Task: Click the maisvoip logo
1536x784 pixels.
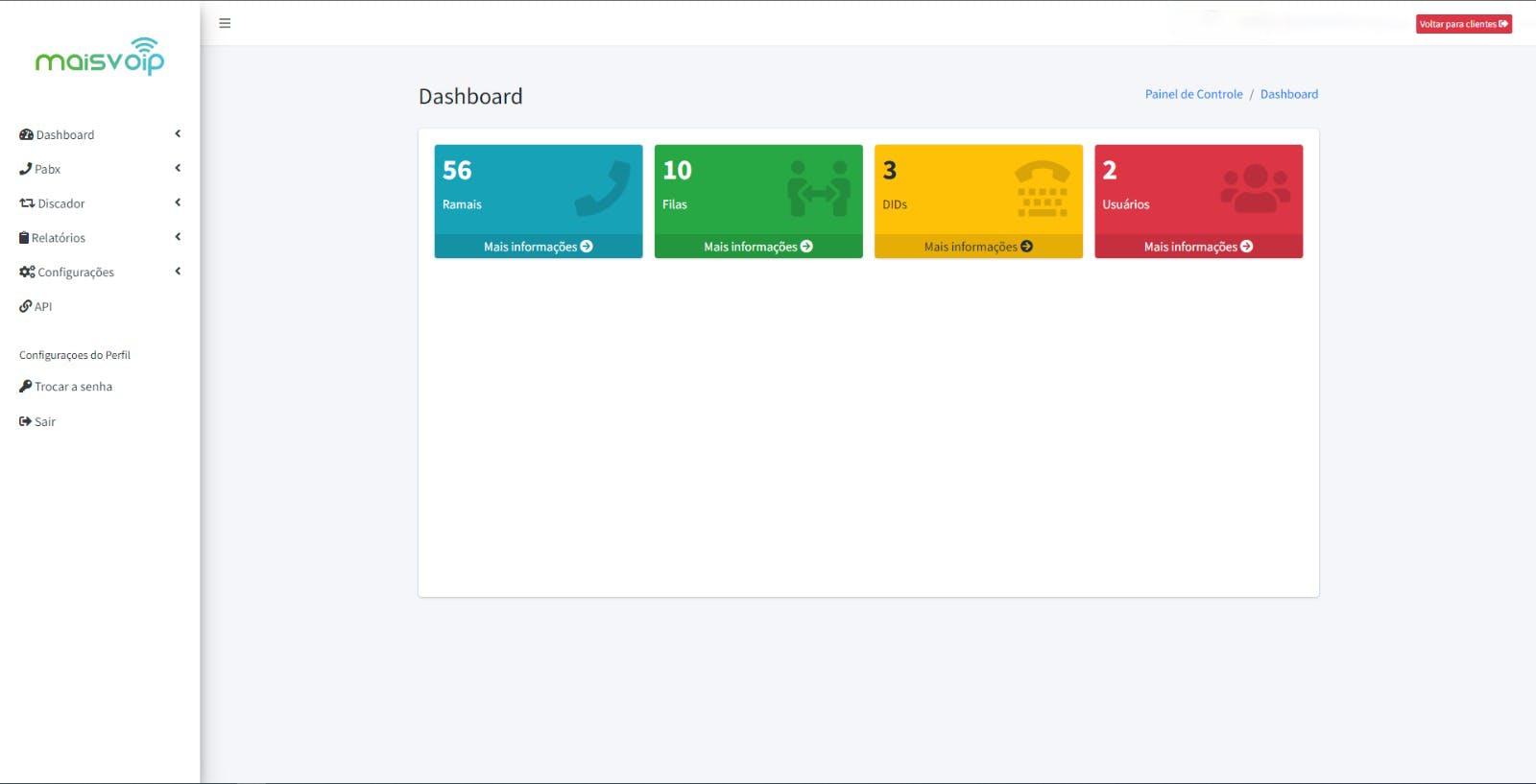Action: tap(100, 57)
